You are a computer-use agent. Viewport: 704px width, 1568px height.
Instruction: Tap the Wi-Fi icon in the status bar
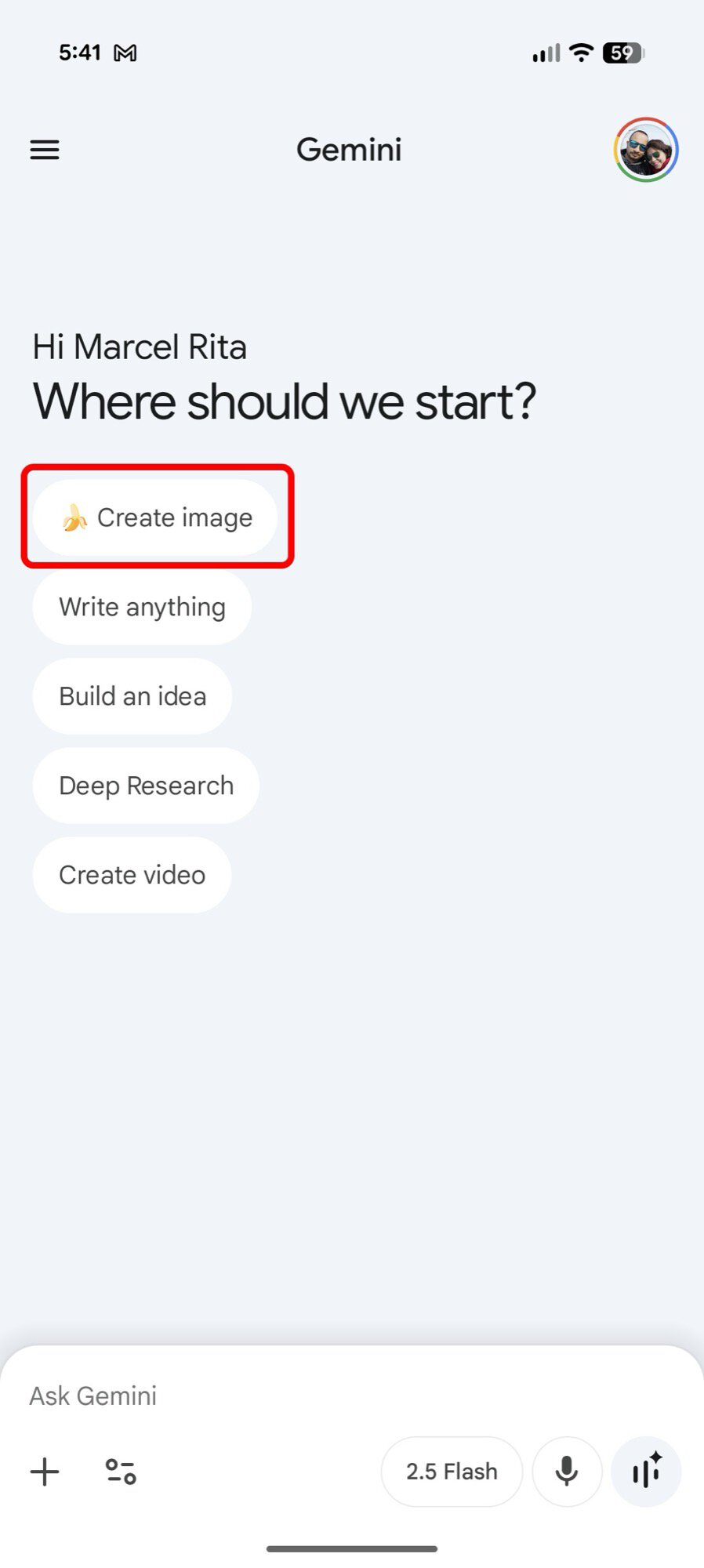pos(580,52)
